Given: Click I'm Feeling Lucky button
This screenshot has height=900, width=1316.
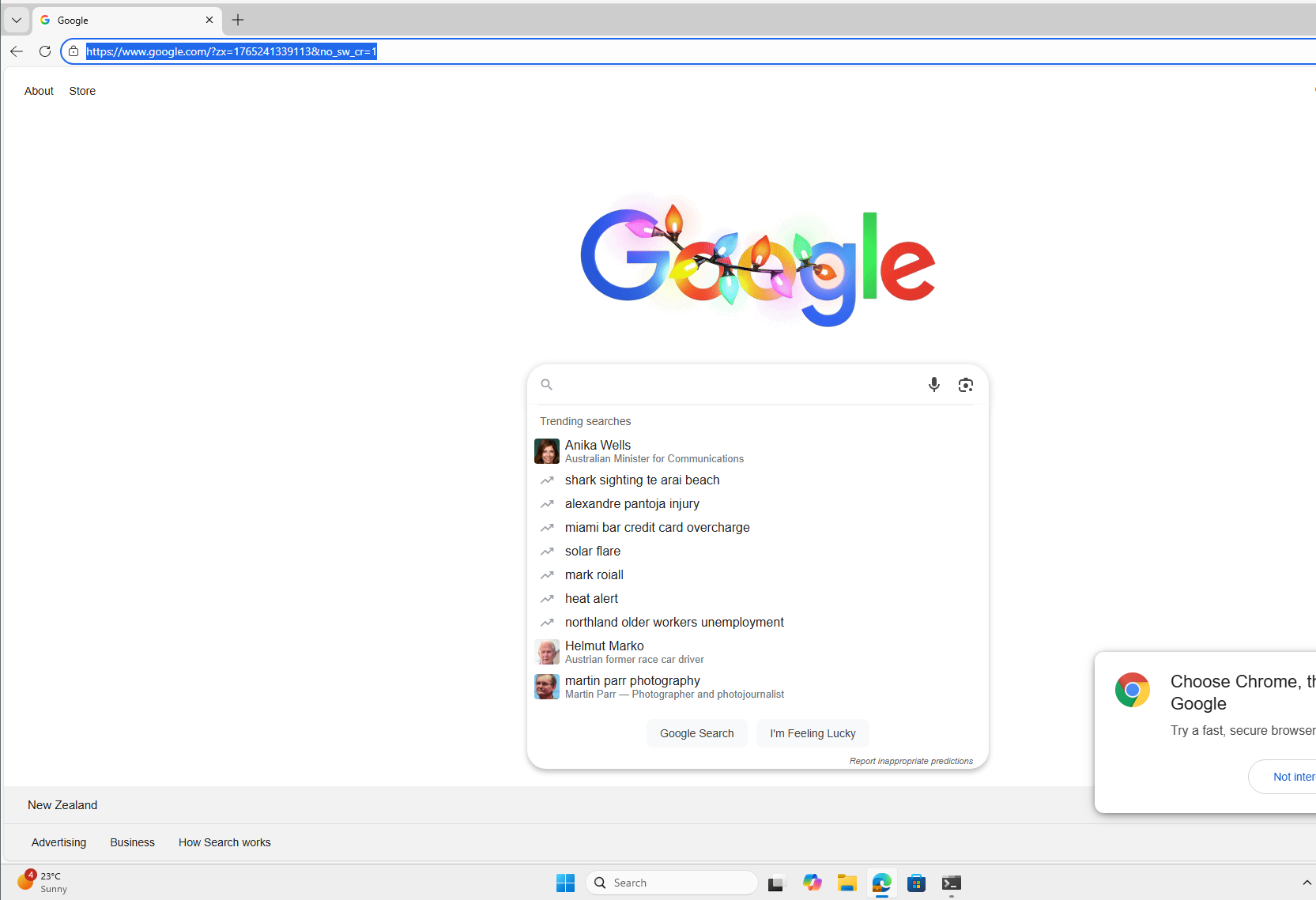Looking at the screenshot, I should 813,733.
